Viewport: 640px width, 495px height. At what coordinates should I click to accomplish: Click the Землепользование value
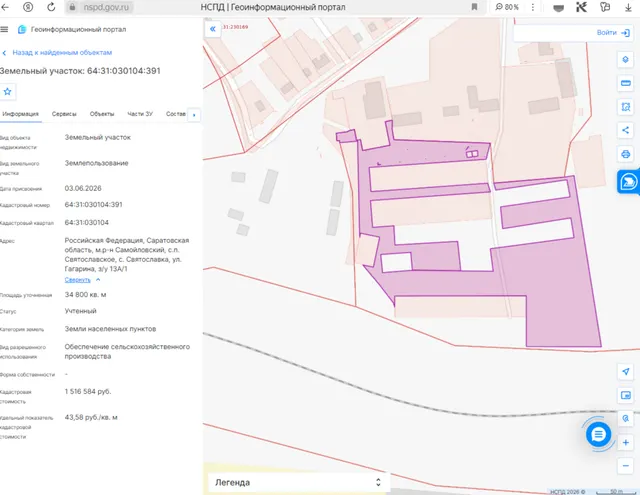click(96, 163)
